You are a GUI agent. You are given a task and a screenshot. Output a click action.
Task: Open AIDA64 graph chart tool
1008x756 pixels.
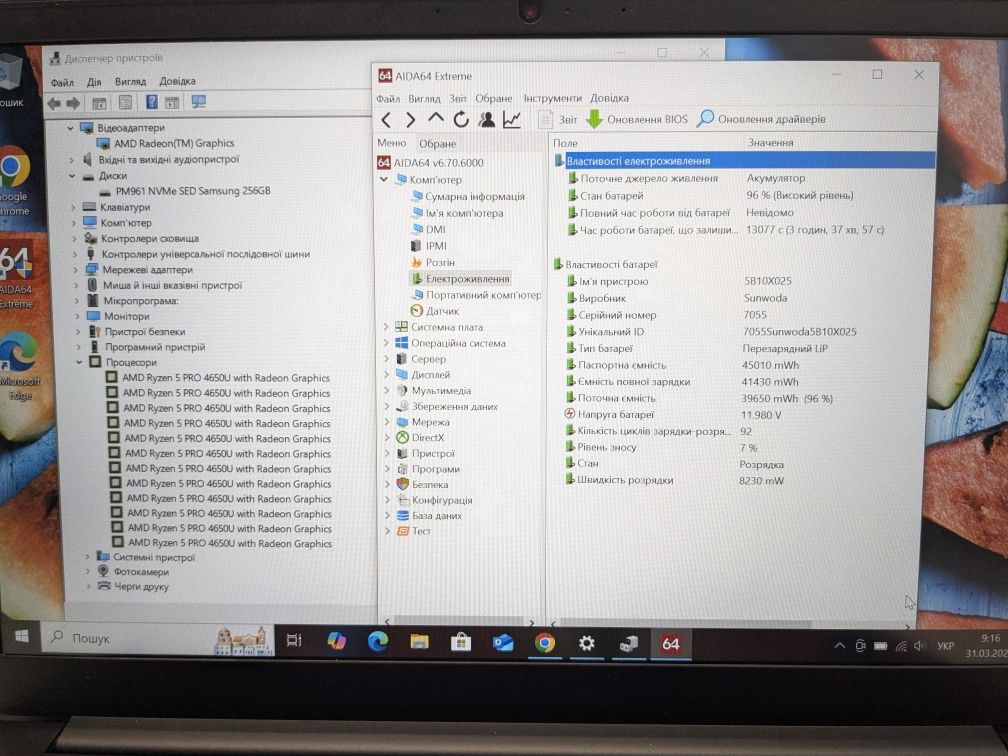(512, 120)
